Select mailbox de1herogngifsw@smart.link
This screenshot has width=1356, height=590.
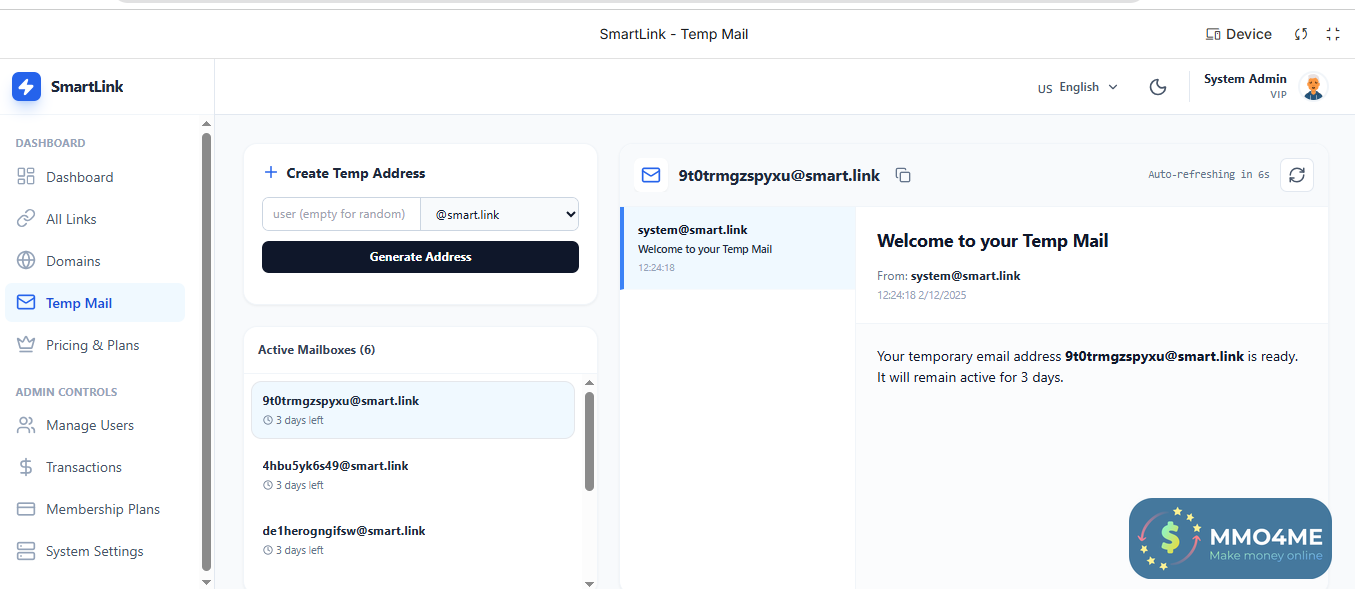coord(413,540)
